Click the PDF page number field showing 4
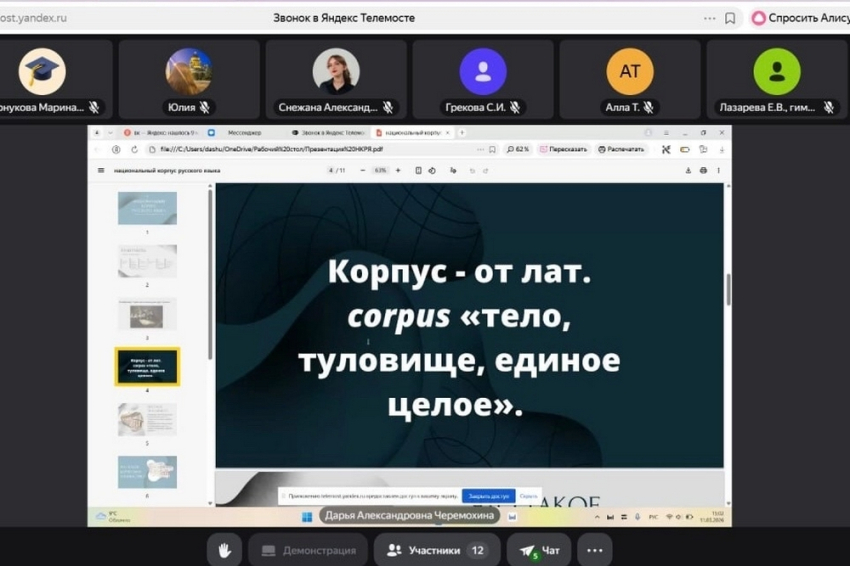The width and height of the screenshot is (850, 566). 331,170
